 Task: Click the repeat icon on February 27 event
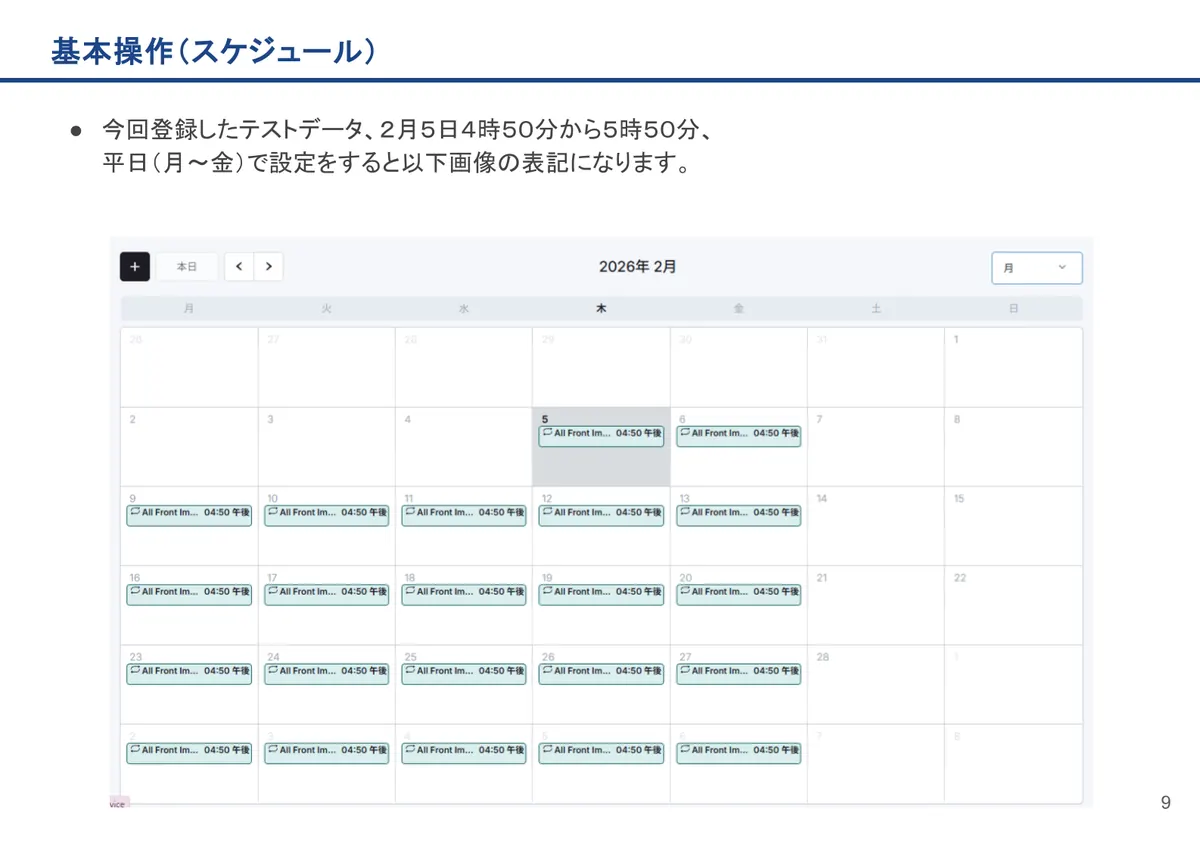[x=684, y=670]
